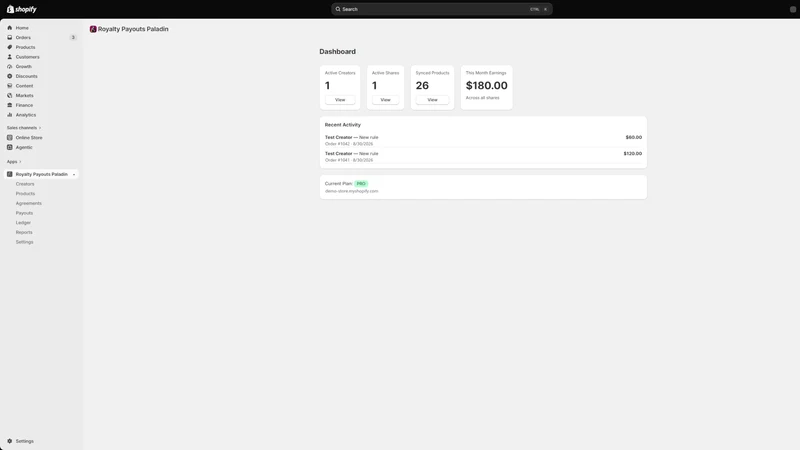Click the Growth icon
The image size is (800, 450).
(10, 67)
